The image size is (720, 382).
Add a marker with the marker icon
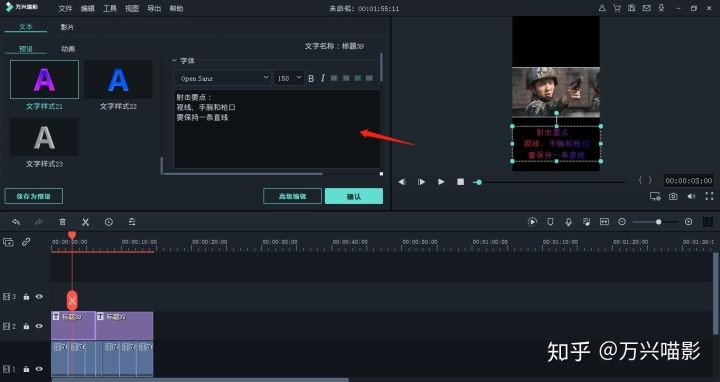[550, 222]
